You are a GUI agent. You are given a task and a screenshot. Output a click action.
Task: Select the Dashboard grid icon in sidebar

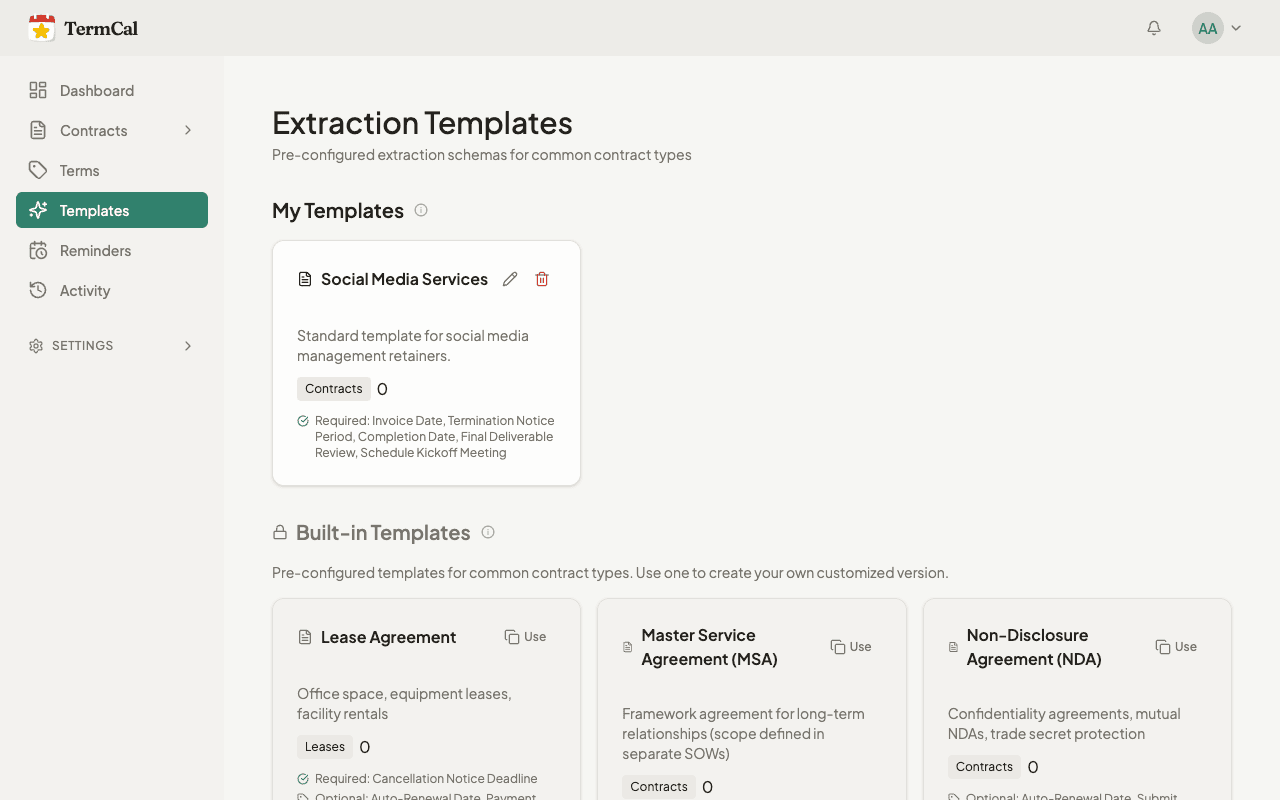38,90
